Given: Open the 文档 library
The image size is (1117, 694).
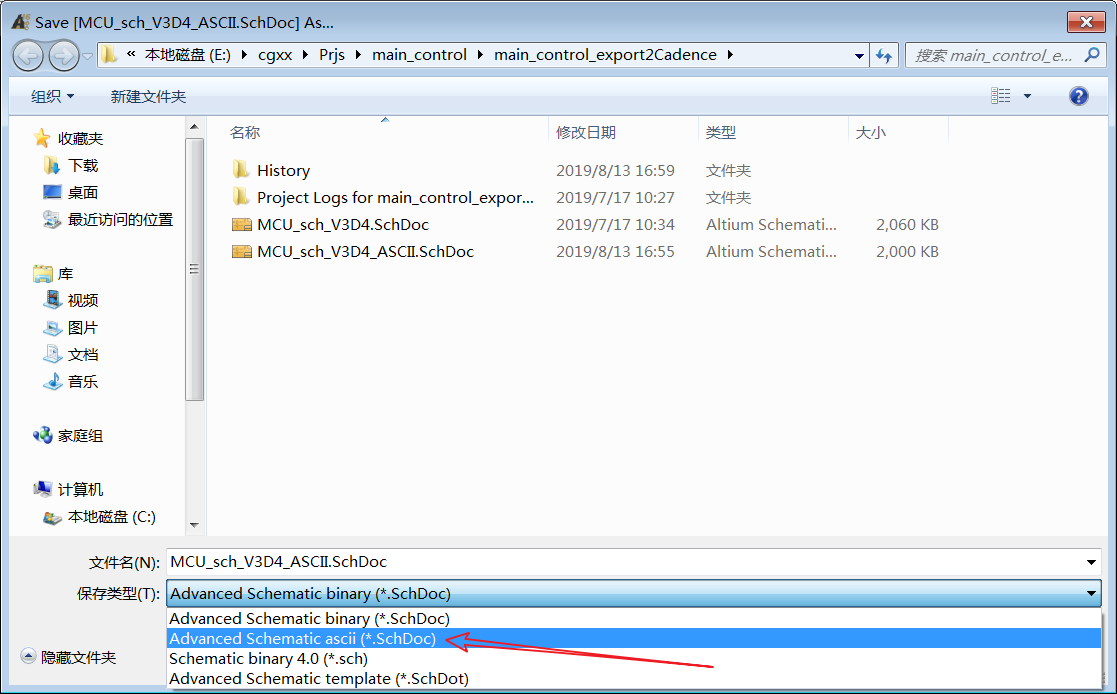Looking at the screenshot, I should [x=71, y=355].
